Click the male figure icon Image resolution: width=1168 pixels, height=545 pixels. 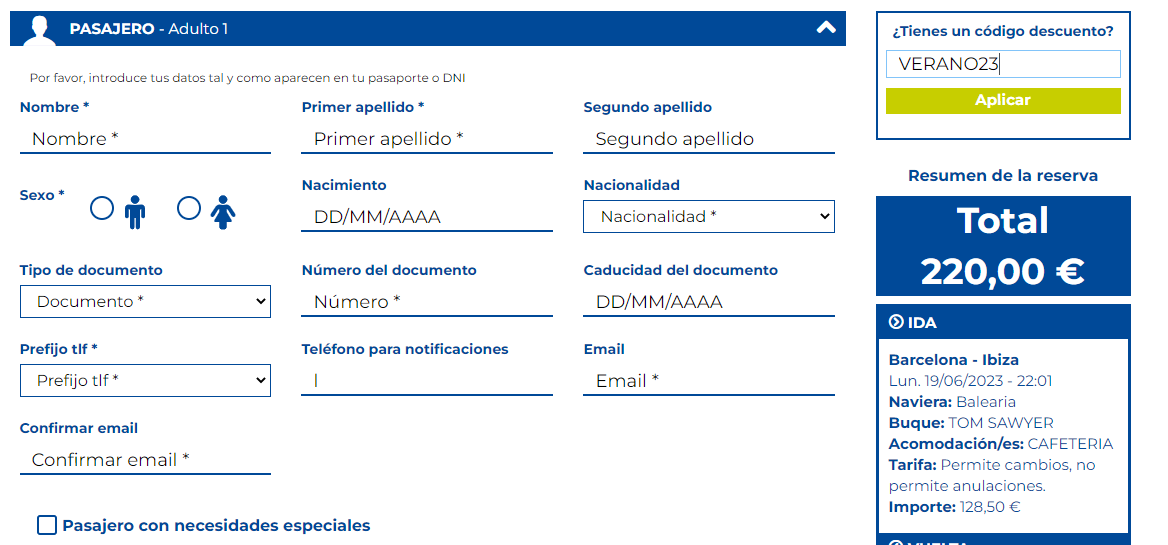pyautogui.click(x=135, y=211)
